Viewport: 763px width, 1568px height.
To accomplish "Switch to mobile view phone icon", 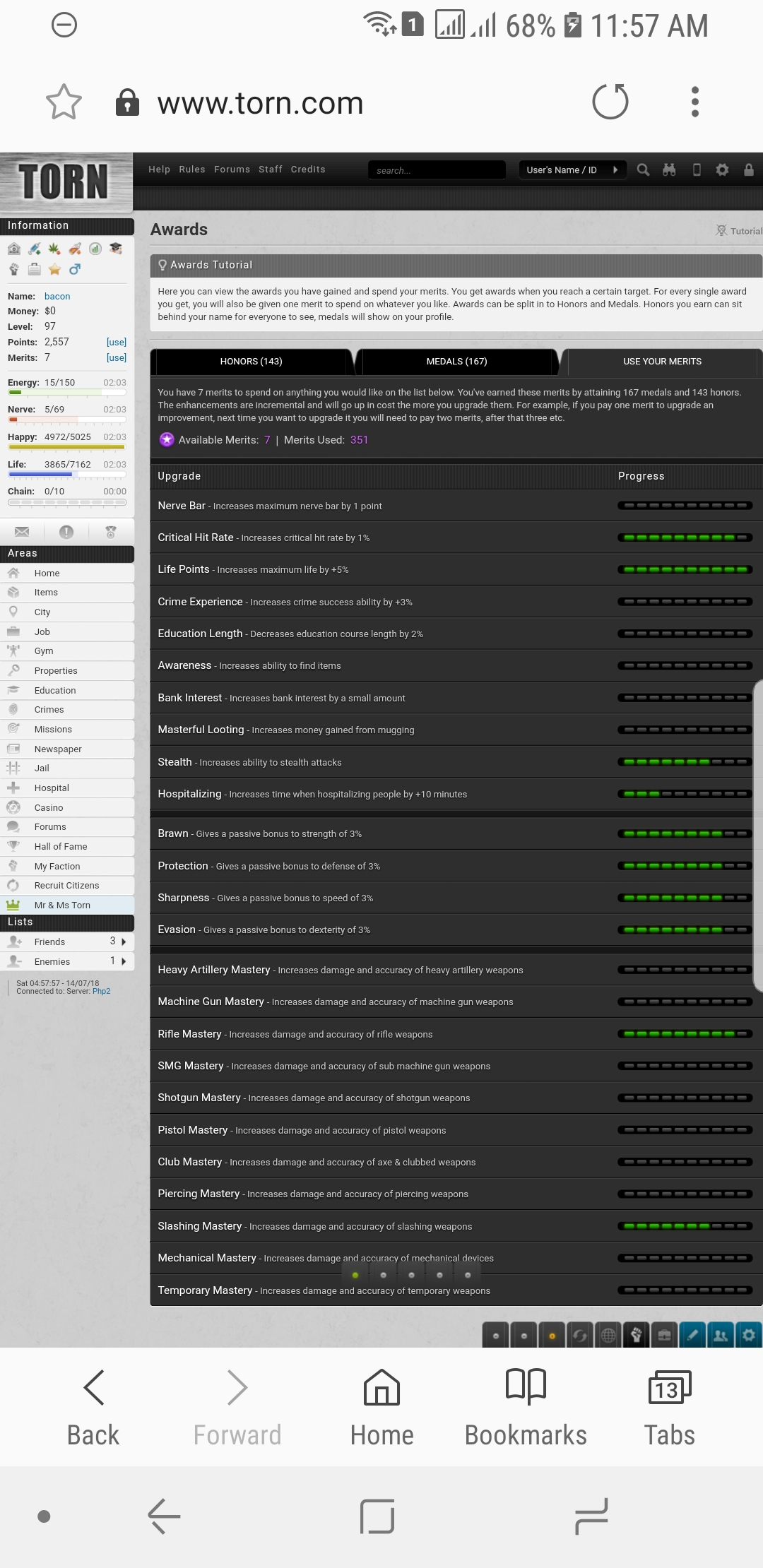I will pyautogui.click(x=697, y=170).
